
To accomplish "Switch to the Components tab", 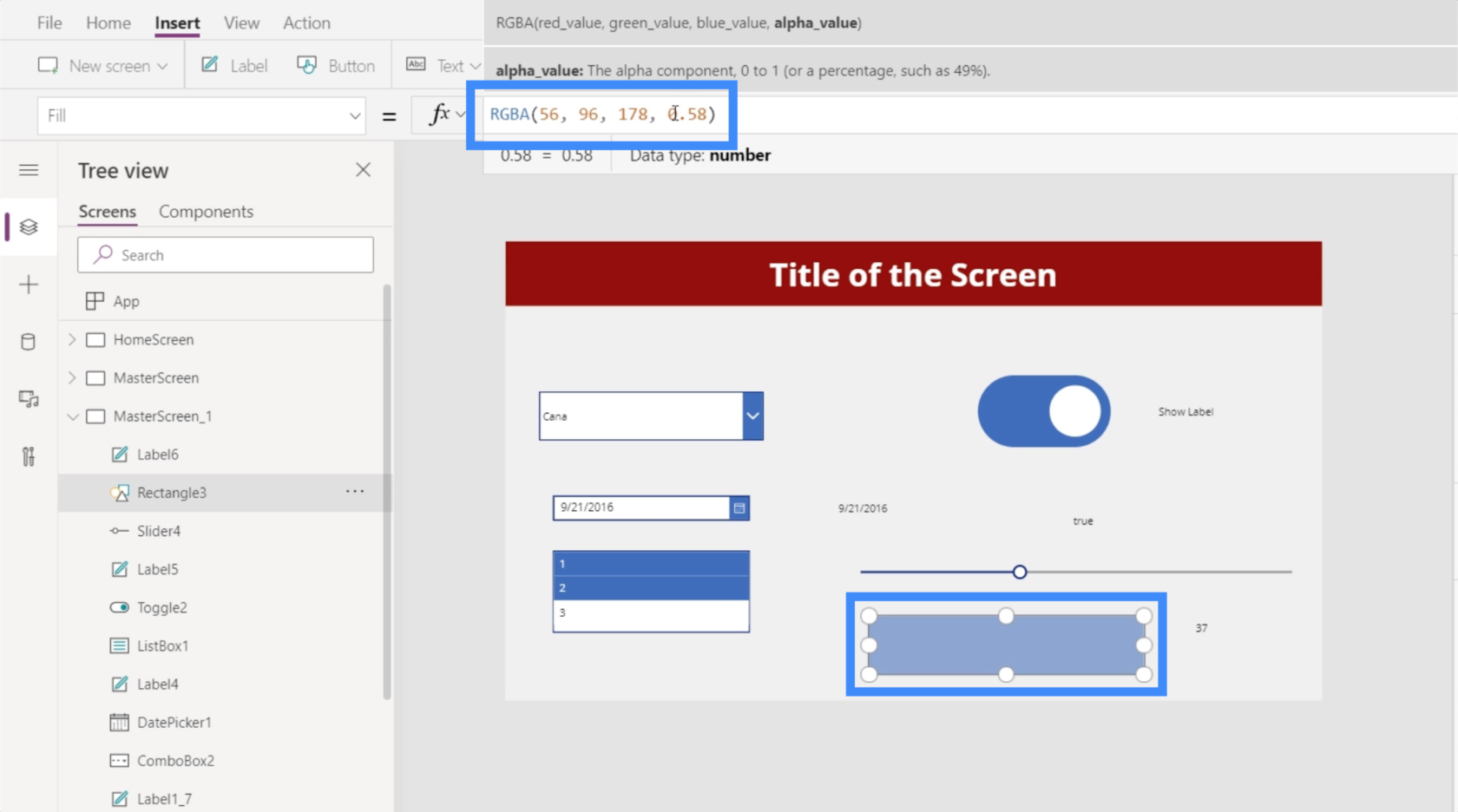I will (x=206, y=212).
